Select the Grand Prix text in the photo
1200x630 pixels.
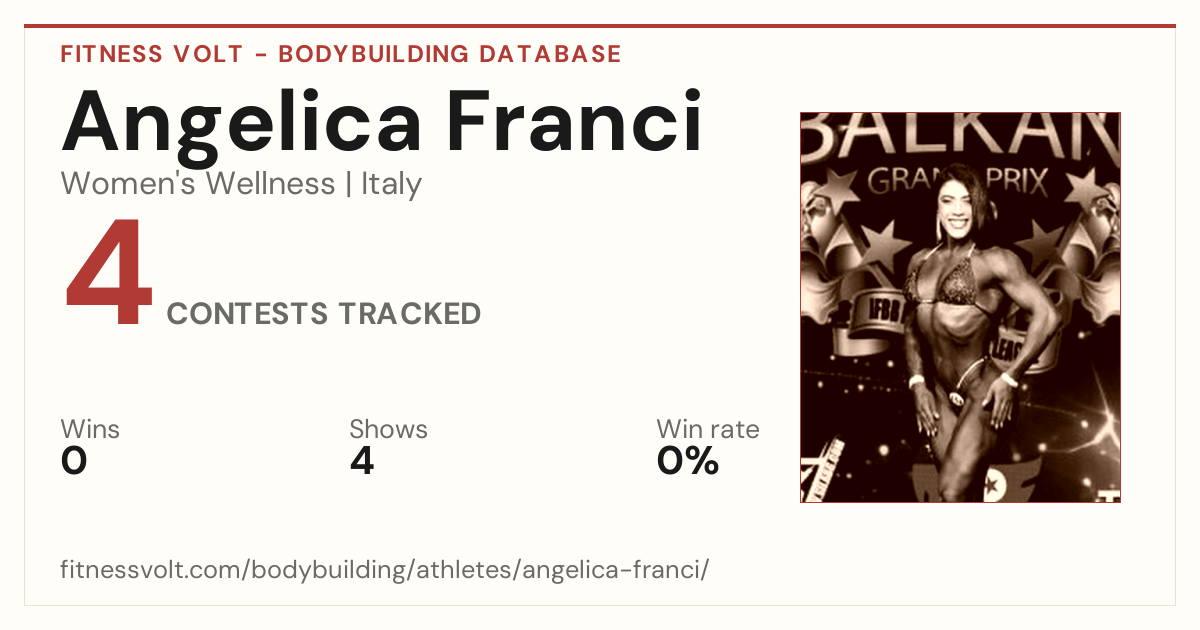[x=957, y=182]
